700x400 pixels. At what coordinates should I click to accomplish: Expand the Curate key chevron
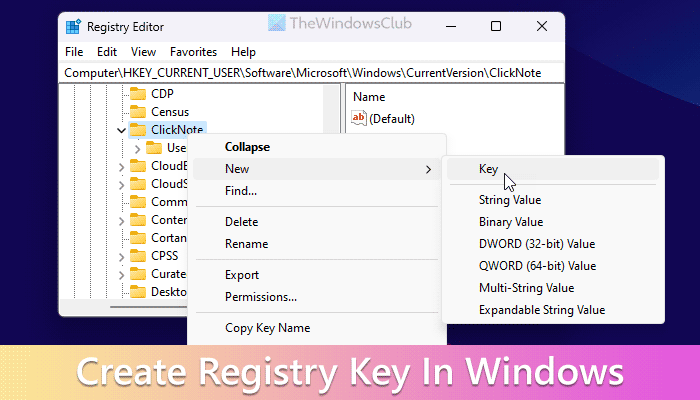(x=121, y=274)
